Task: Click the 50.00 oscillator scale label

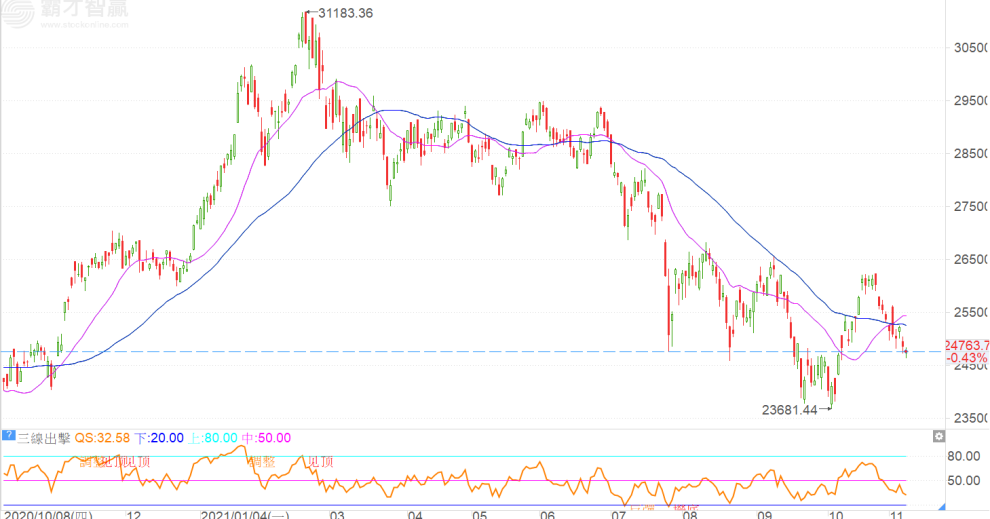Action: coord(963,481)
